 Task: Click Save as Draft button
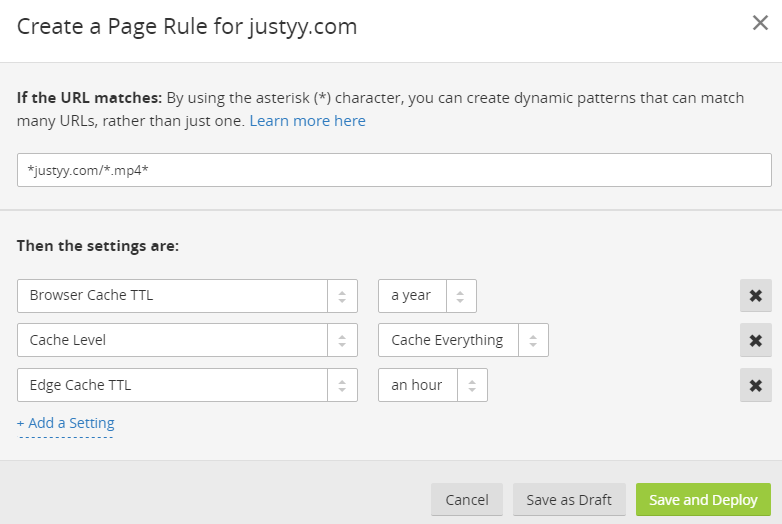pos(569,499)
